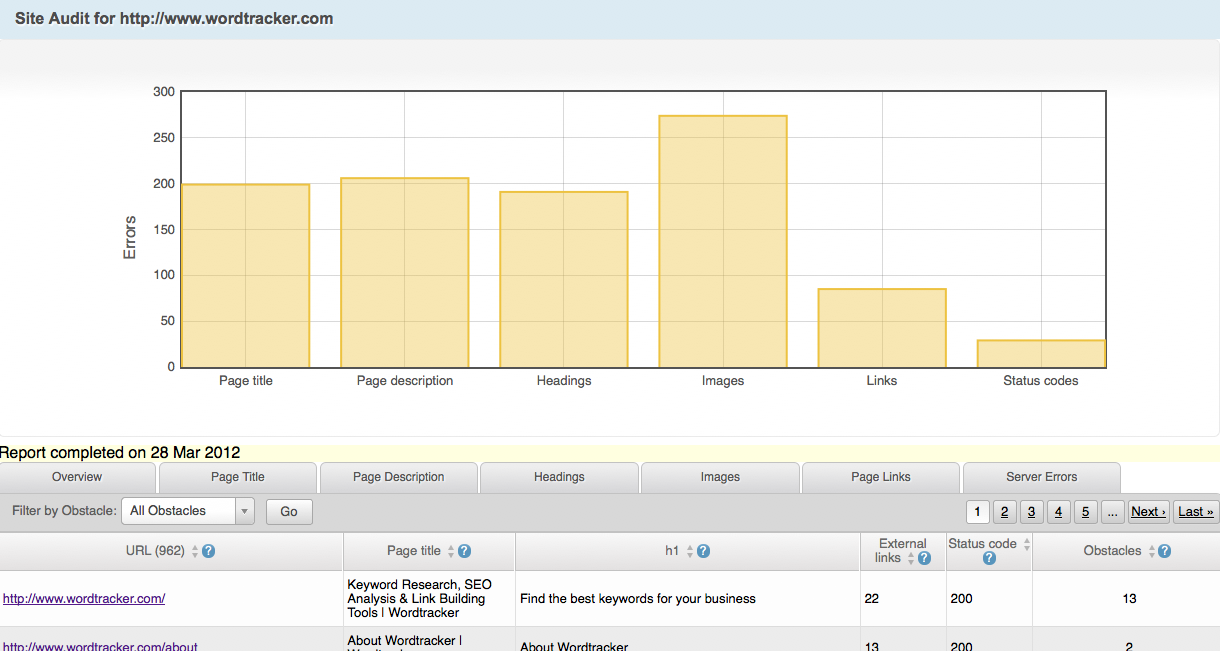
Task: Click the 'Filter by Obstacle:' label
Action: click(64, 511)
